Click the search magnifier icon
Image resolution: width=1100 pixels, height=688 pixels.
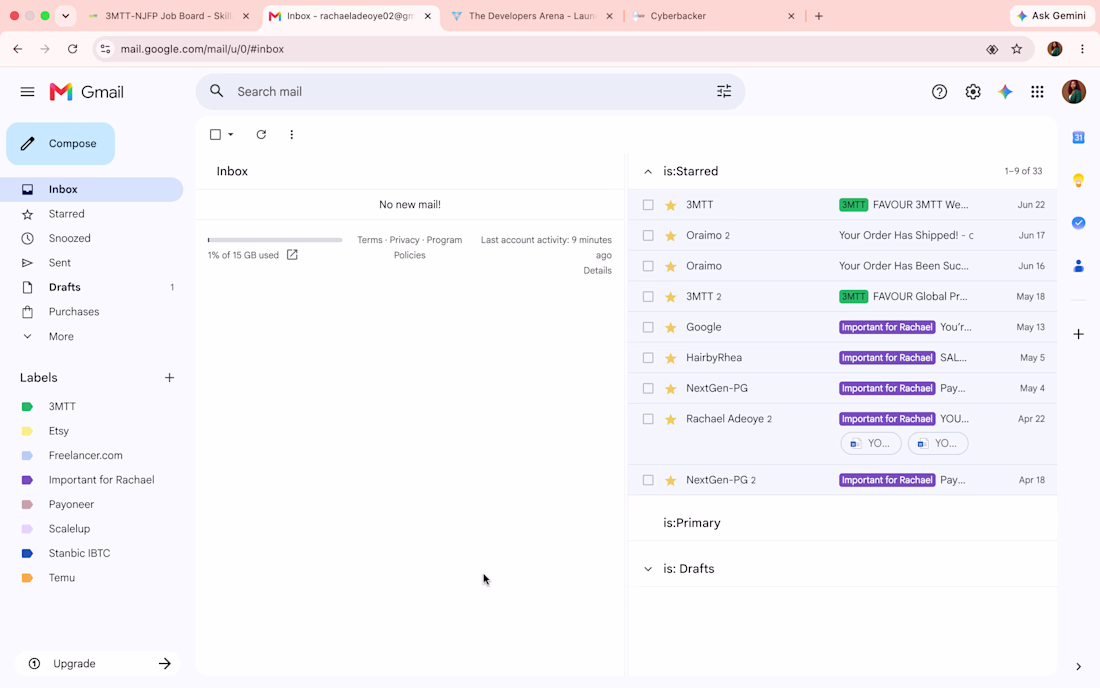coord(217,91)
